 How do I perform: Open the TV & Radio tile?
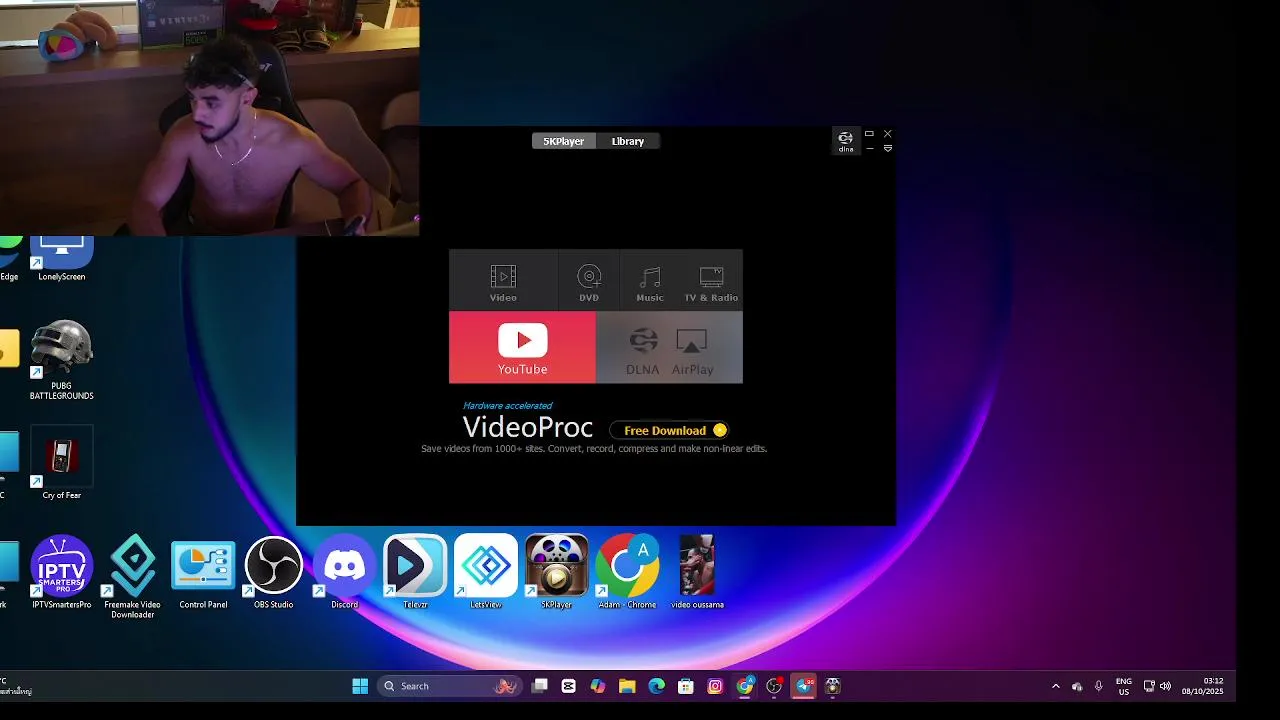click(711, 280)
